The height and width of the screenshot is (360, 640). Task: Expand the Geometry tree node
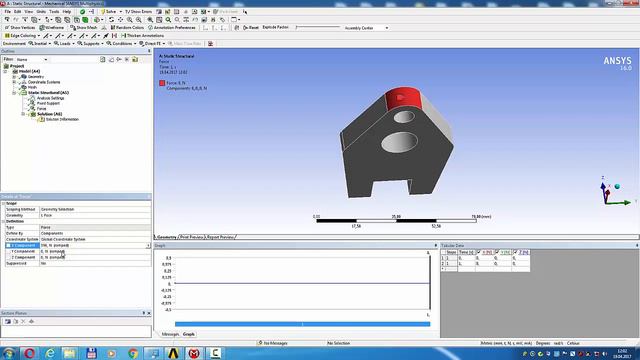pos(14,77)
